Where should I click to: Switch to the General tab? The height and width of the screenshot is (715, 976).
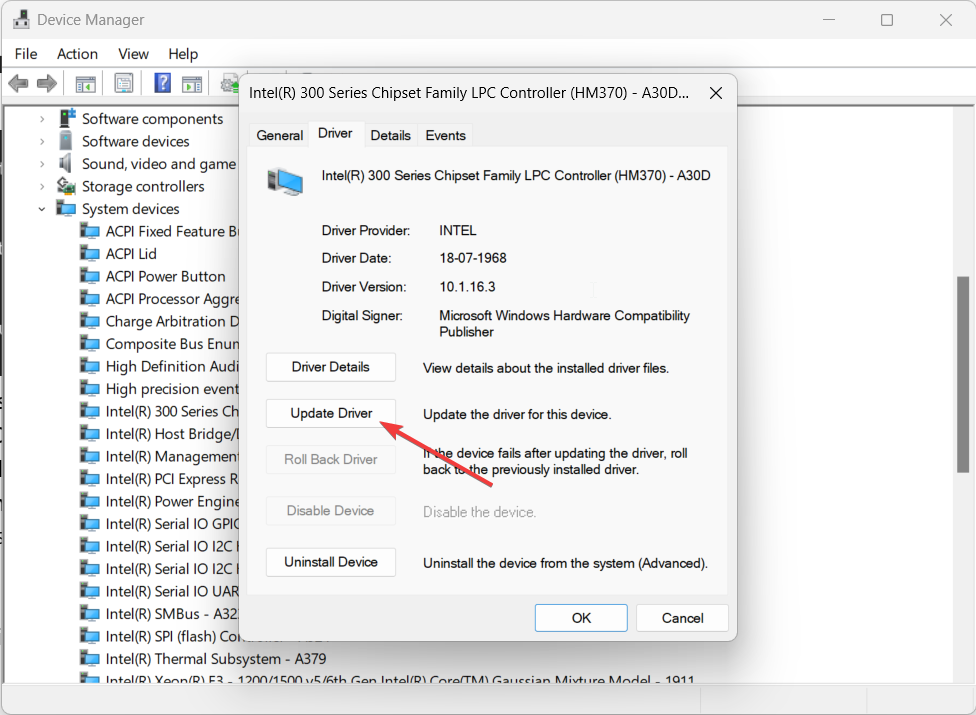pyautogui.click(x=279, y=135)
